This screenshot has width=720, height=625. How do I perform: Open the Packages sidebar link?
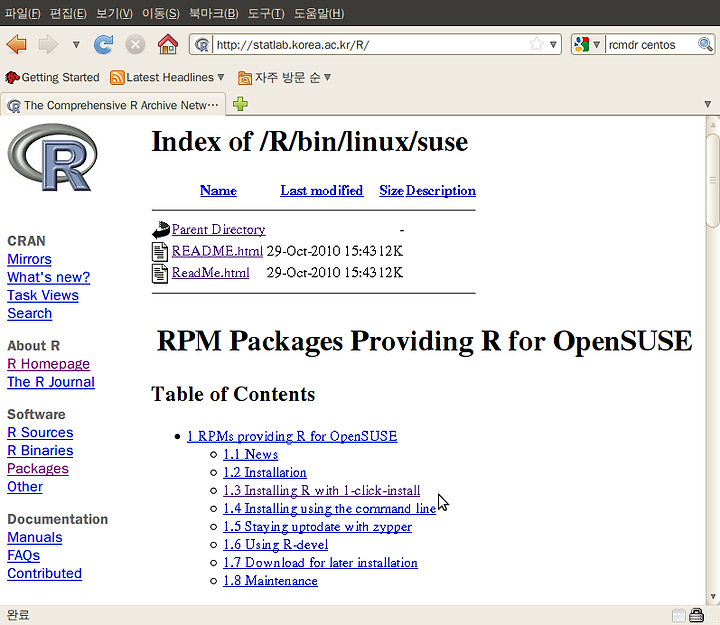point(38,468)
